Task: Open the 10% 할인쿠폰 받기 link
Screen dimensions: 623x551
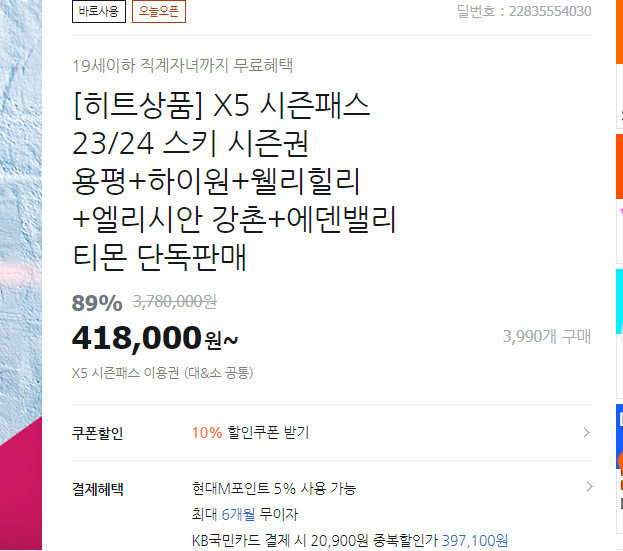Action: (x=251, y=433)
